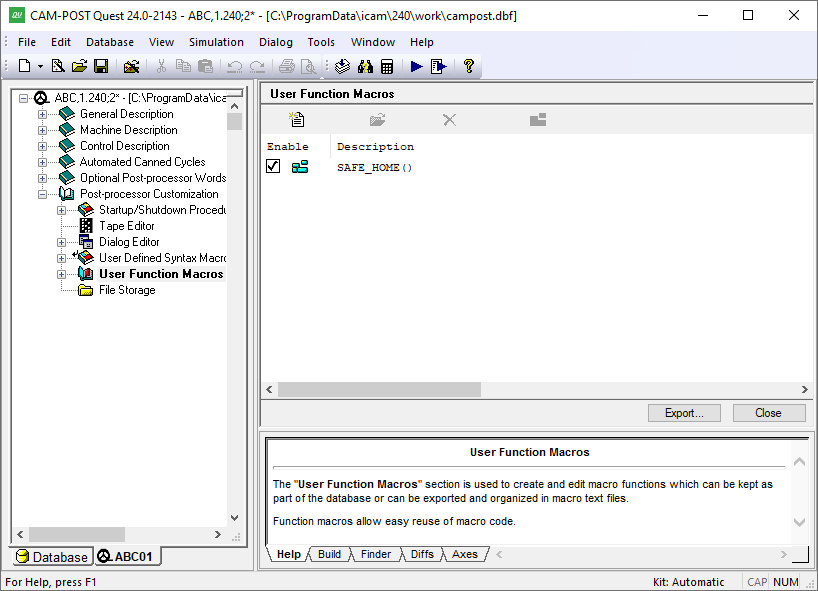Click the Tape Editor icon in the tree

(86, 225)
